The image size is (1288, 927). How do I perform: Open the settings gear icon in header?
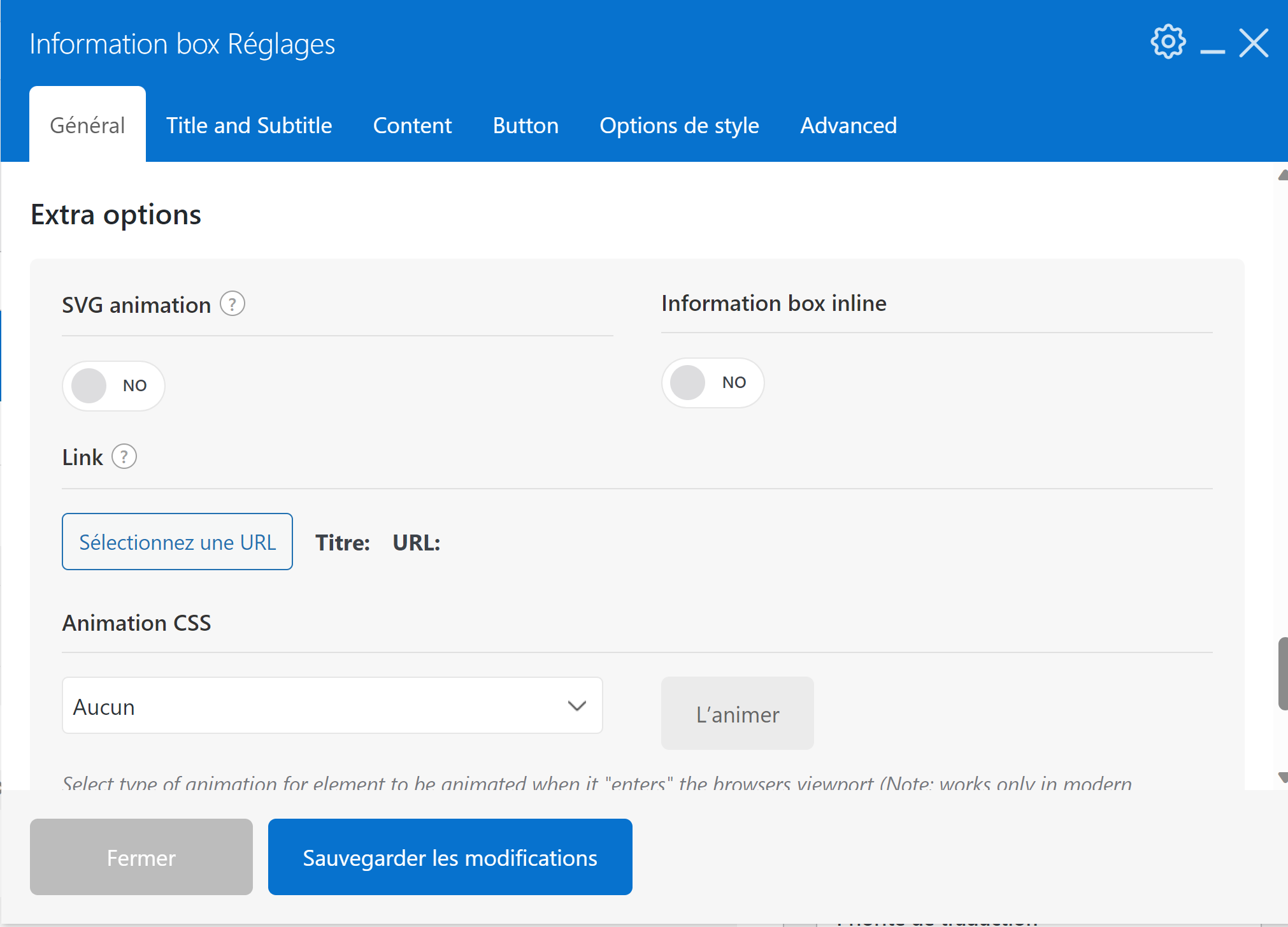click(1168, 43)
